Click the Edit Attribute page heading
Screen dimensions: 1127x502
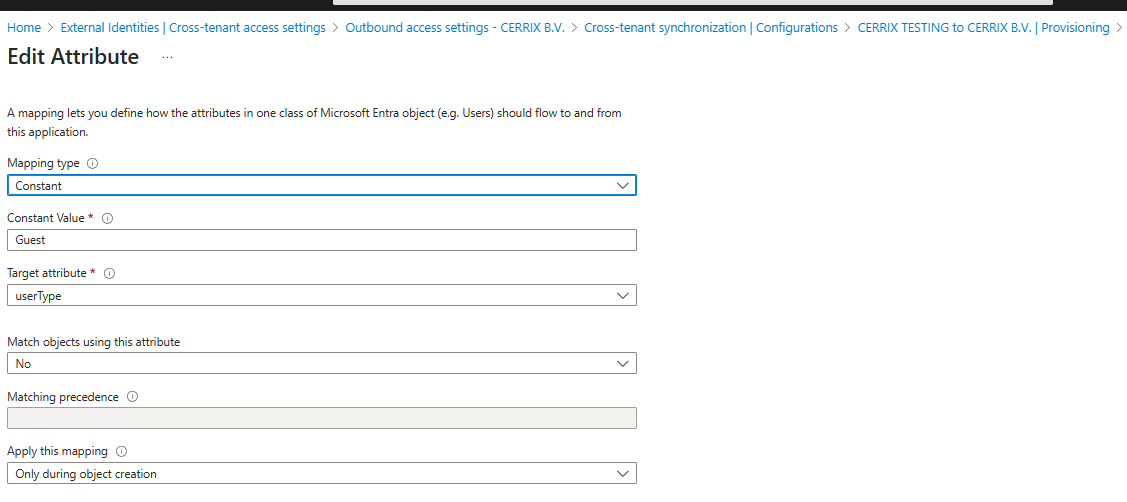coord(73,57)
